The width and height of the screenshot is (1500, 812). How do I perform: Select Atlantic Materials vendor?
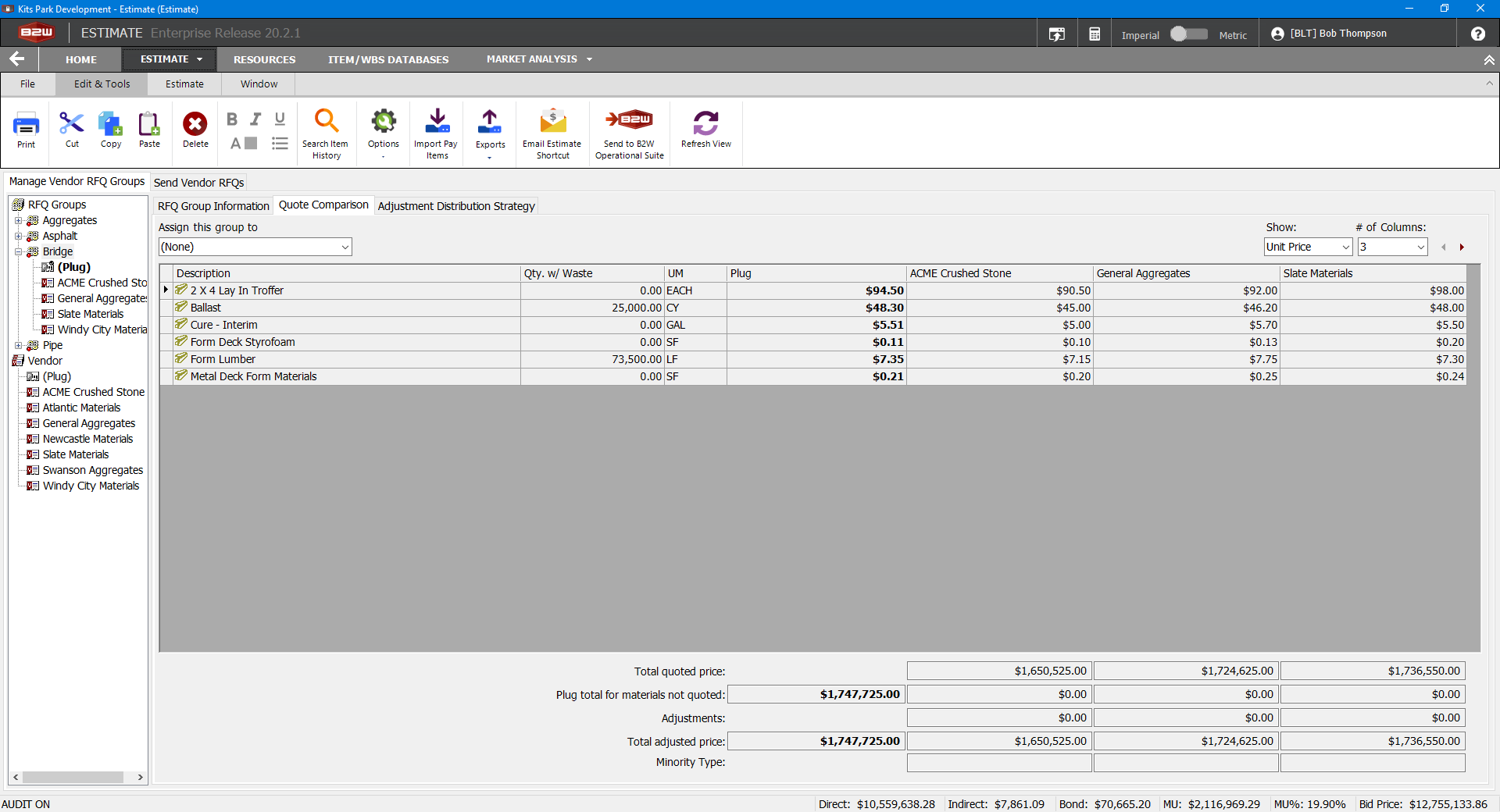pos(81,408)
